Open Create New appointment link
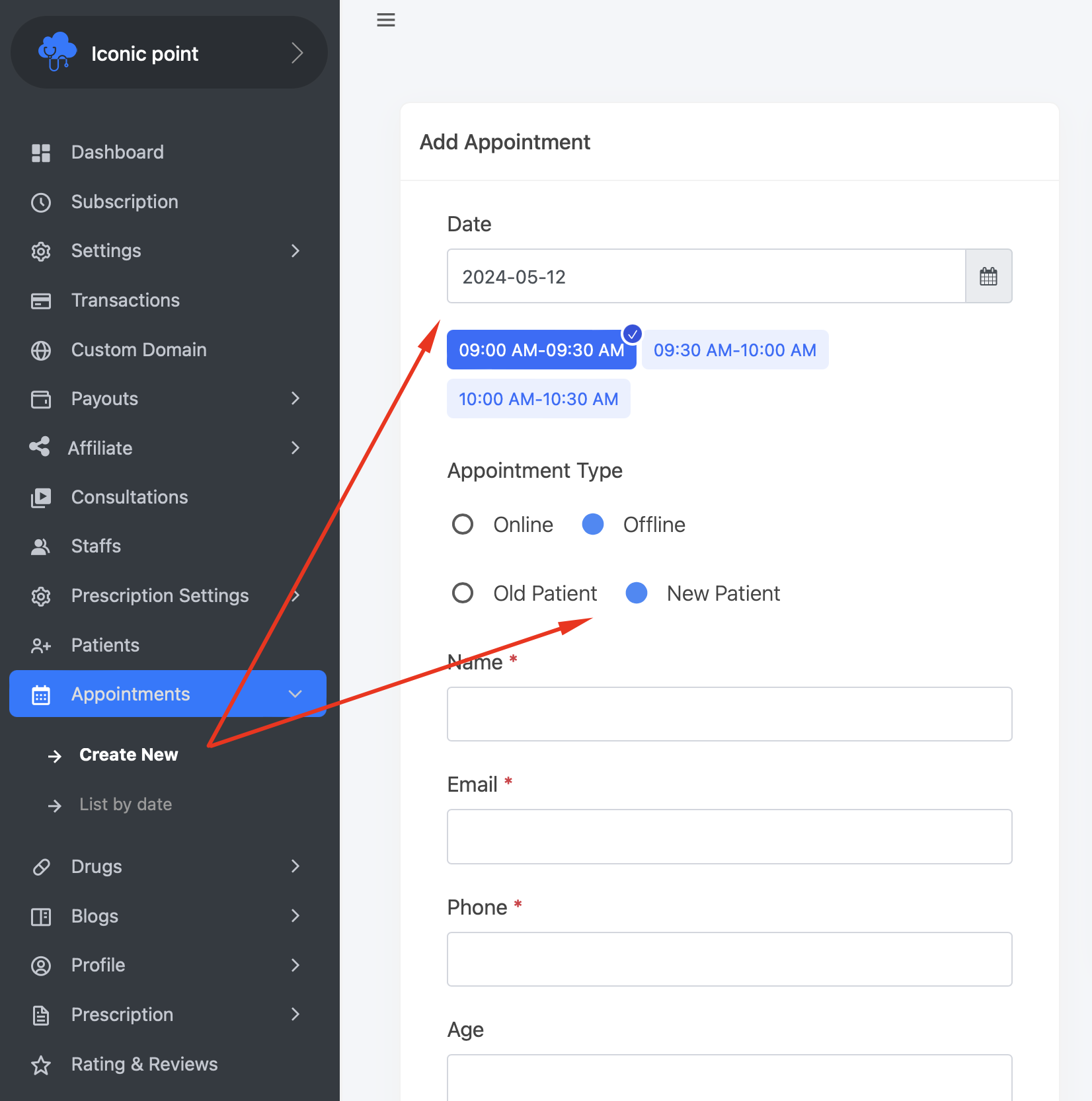 tap(128, 755)
